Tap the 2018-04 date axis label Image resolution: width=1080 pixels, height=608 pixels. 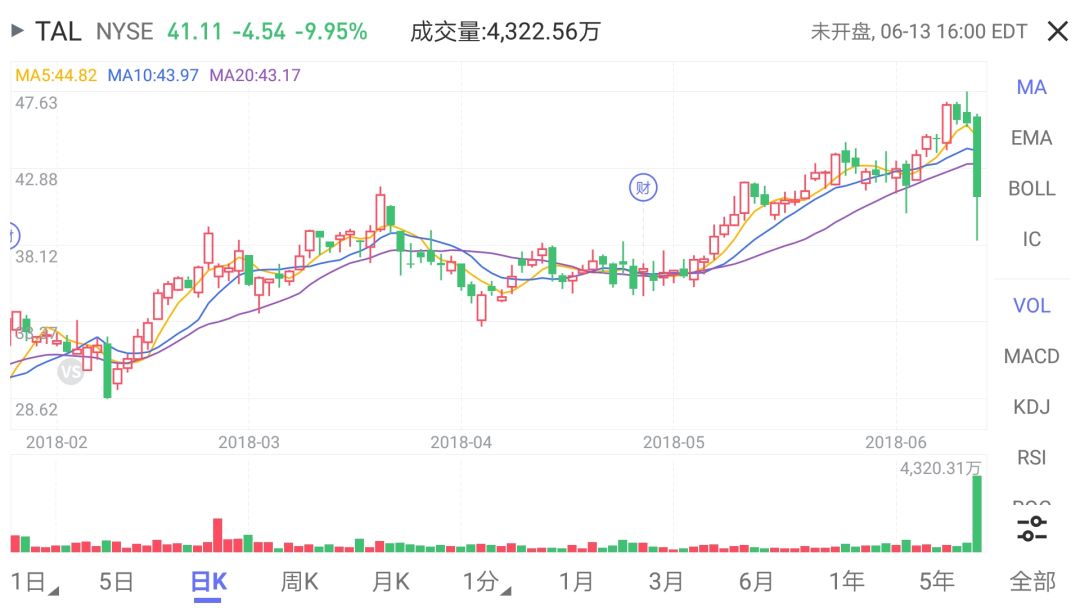point(461,442)
